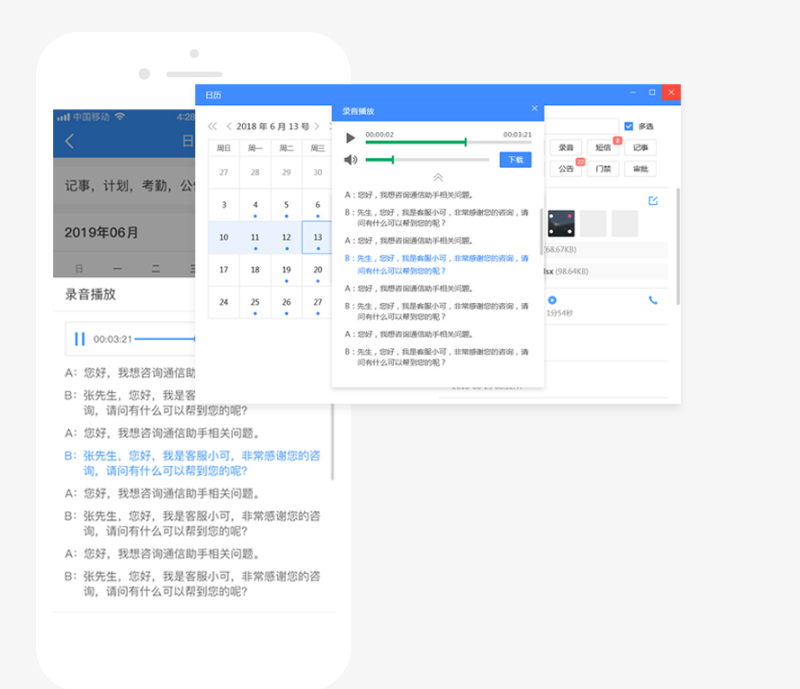Viewport: 800px width, 689px height.
Task: Open the 短信 filter tab
Action: 603,147
